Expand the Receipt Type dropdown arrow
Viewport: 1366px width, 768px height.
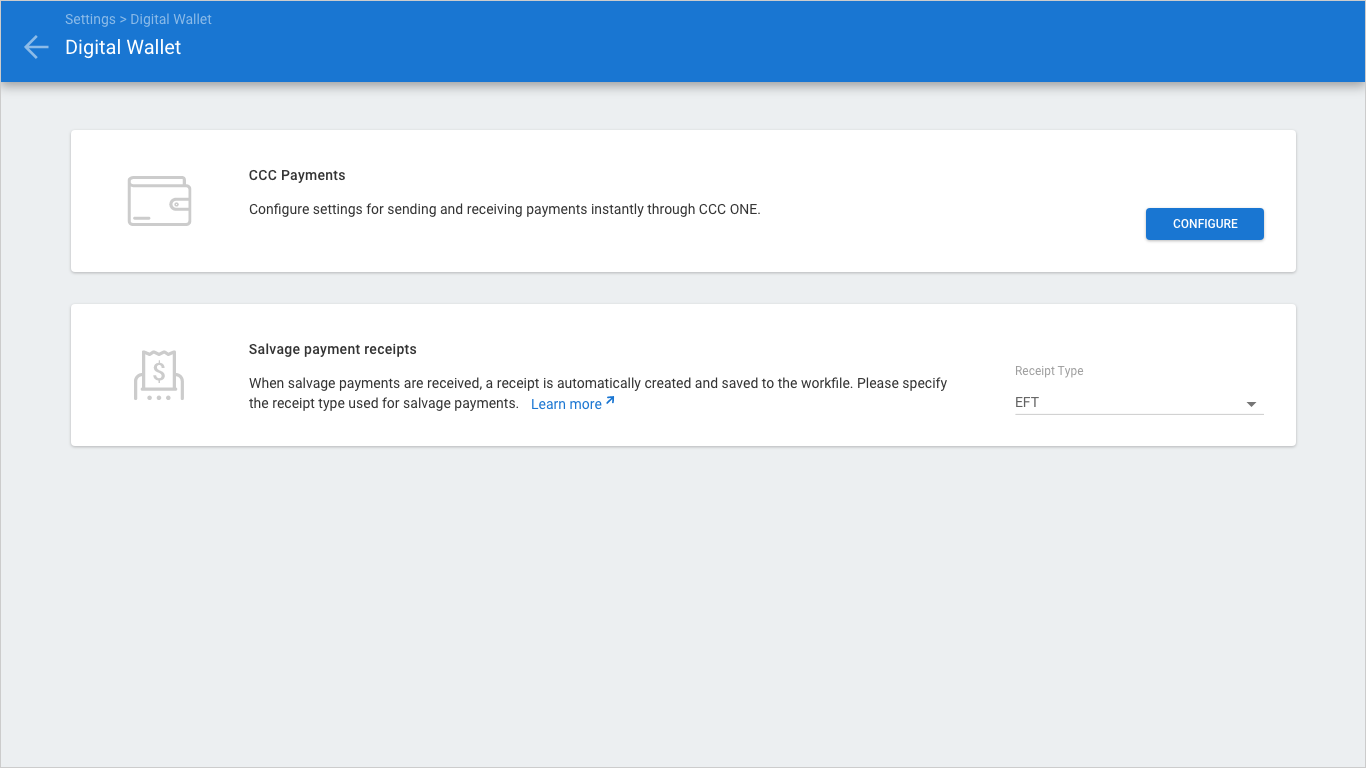[1251, 404]
